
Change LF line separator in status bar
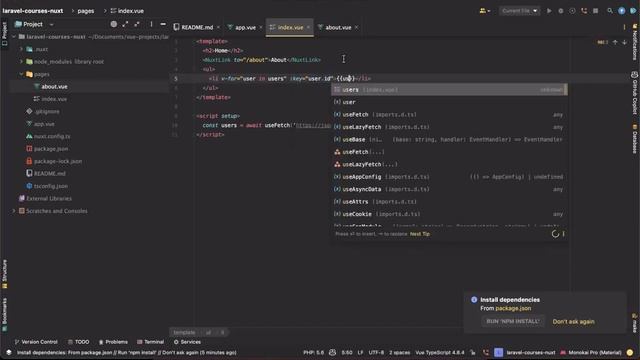click(x=360, y=353)
